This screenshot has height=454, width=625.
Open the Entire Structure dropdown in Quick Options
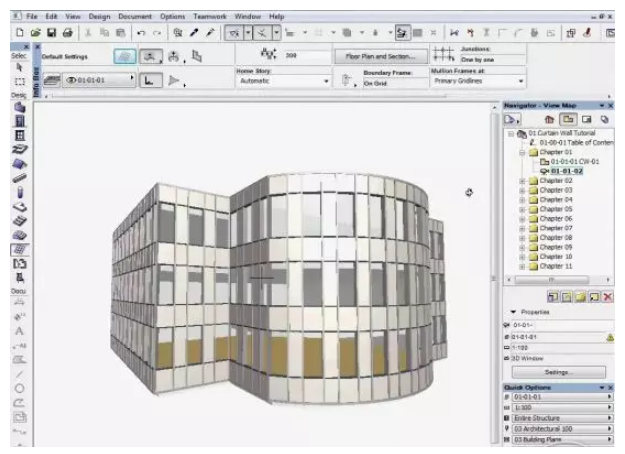[x=562, y=418]
